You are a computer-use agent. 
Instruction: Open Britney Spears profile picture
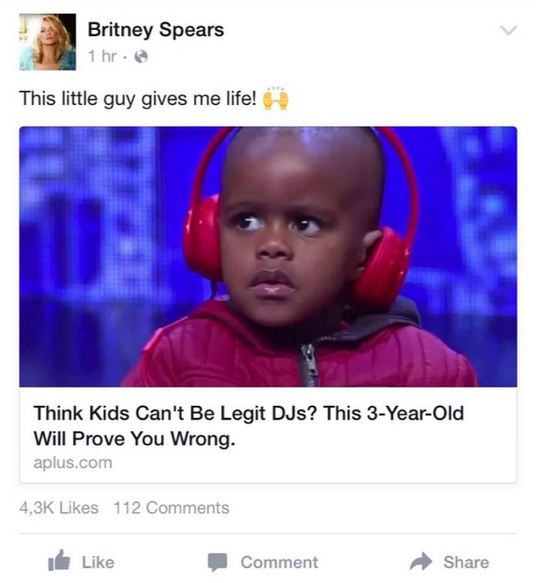click(48, 42)
